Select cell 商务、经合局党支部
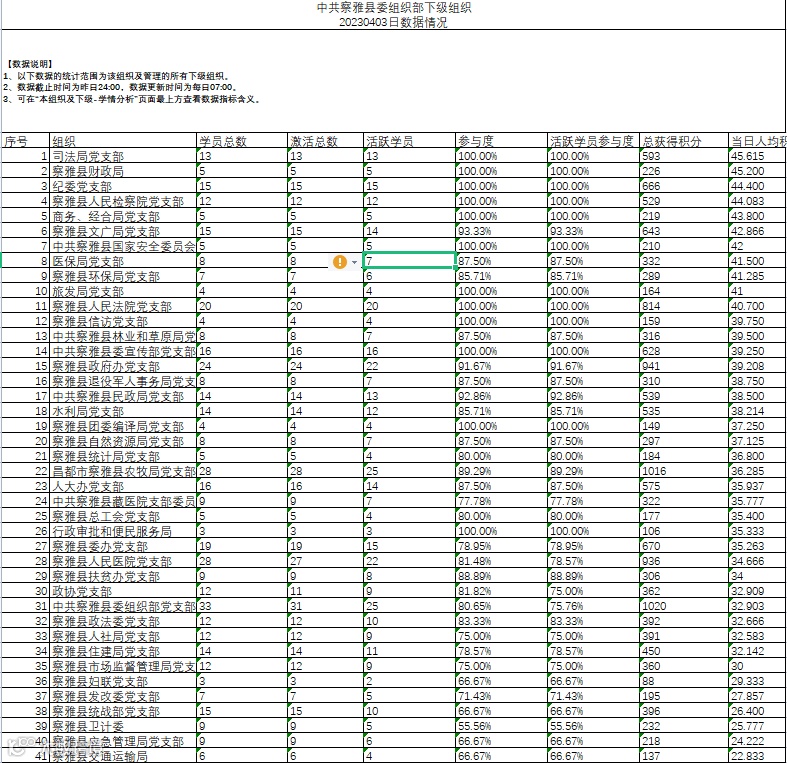This screenshot has height=763, width=787. (x=123, y=216)
